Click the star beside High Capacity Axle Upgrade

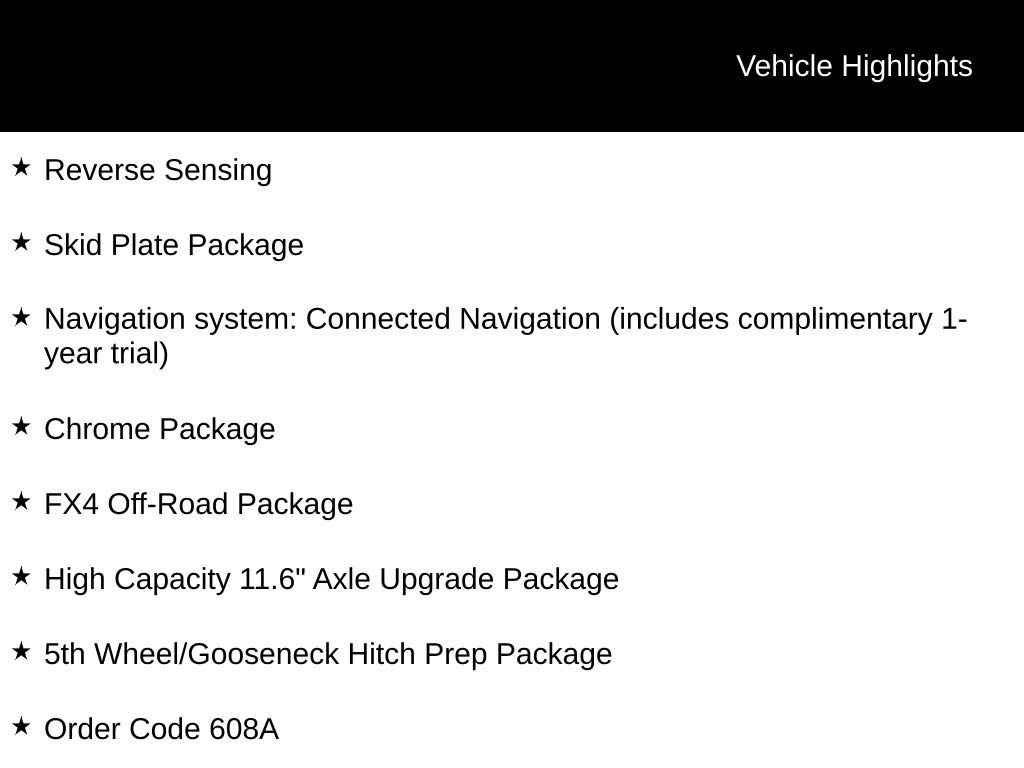pos(21,576)
